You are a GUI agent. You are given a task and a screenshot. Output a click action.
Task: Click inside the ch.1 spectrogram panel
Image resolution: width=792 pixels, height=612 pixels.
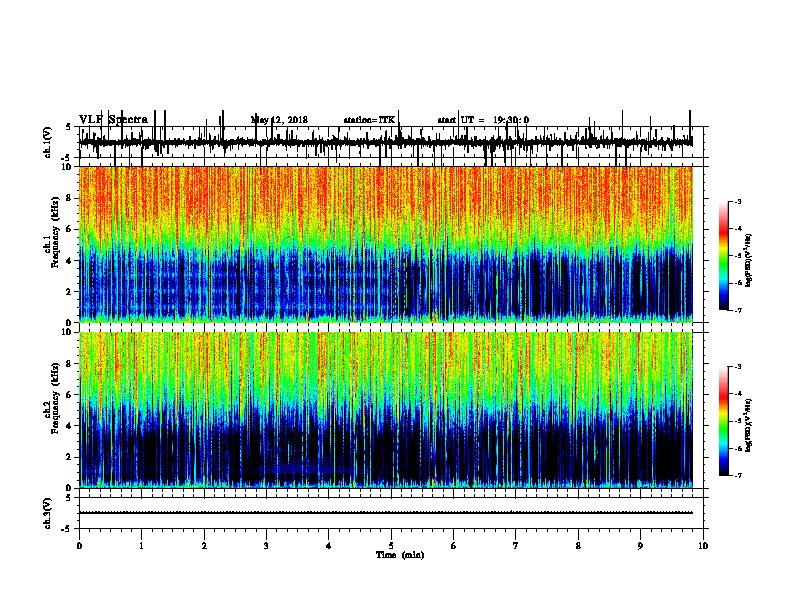coord(386,244)
